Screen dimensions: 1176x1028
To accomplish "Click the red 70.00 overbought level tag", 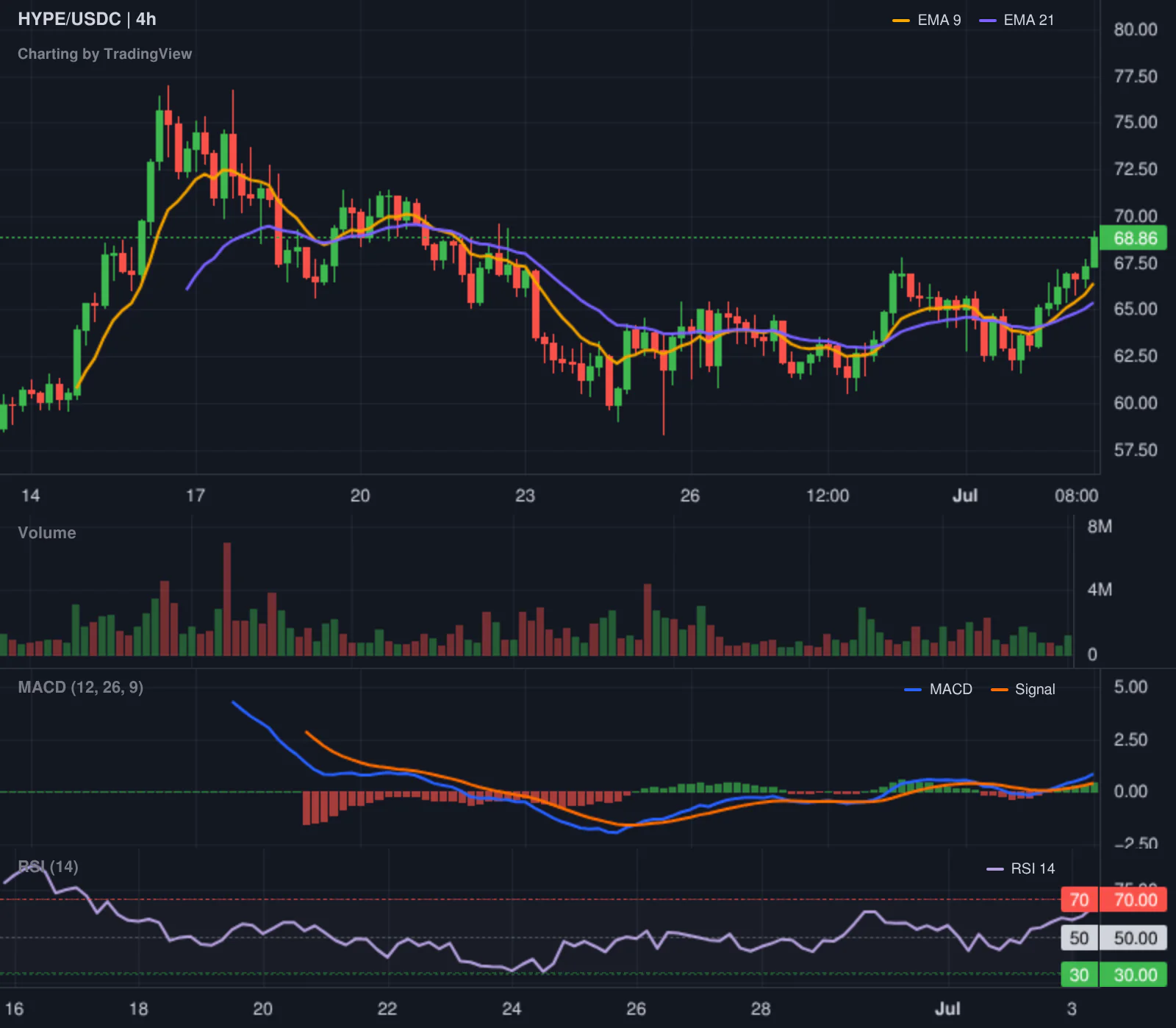I will point(1133,899).
